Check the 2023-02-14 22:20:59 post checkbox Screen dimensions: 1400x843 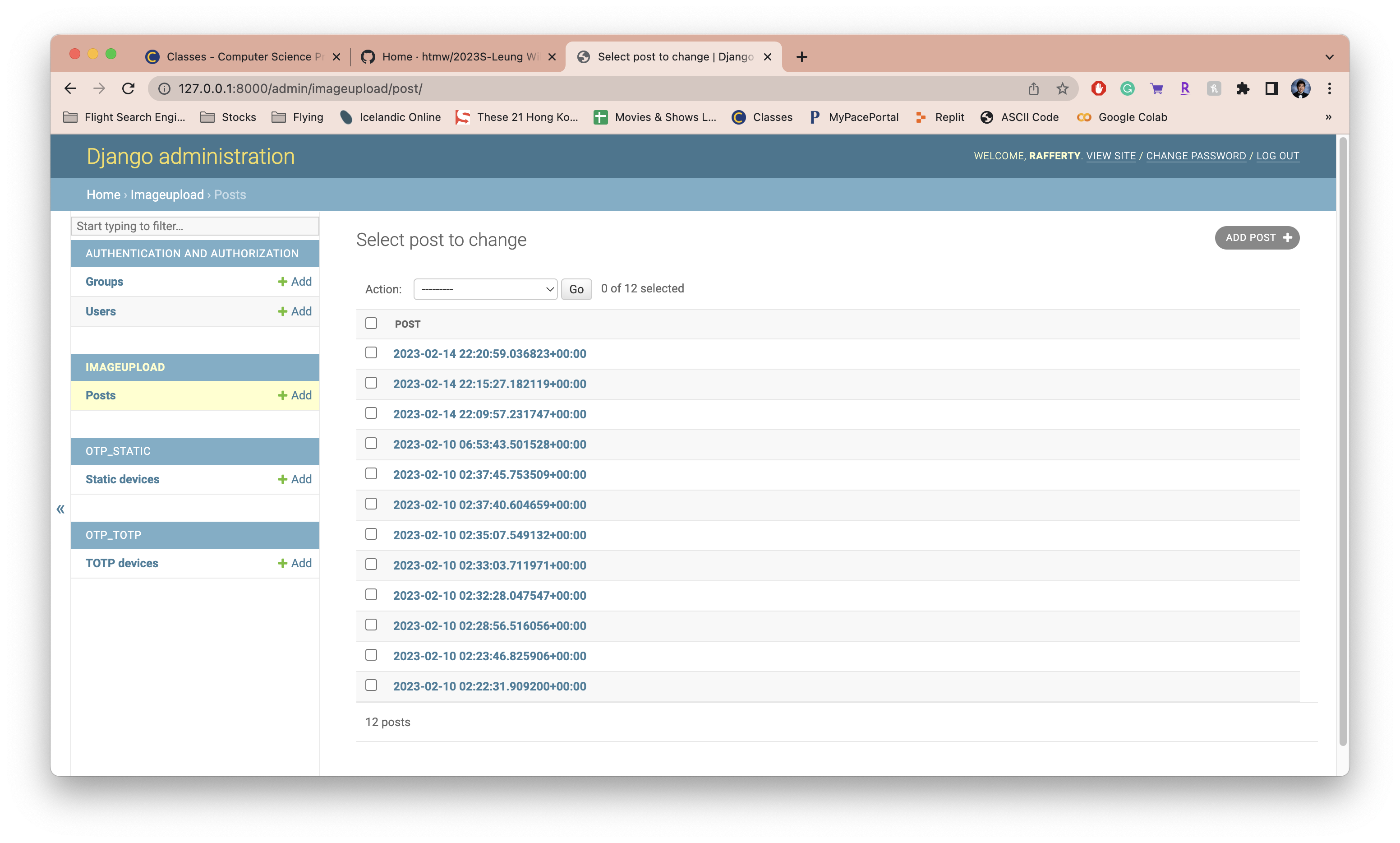pyautogui.click(x=371, y=353)
